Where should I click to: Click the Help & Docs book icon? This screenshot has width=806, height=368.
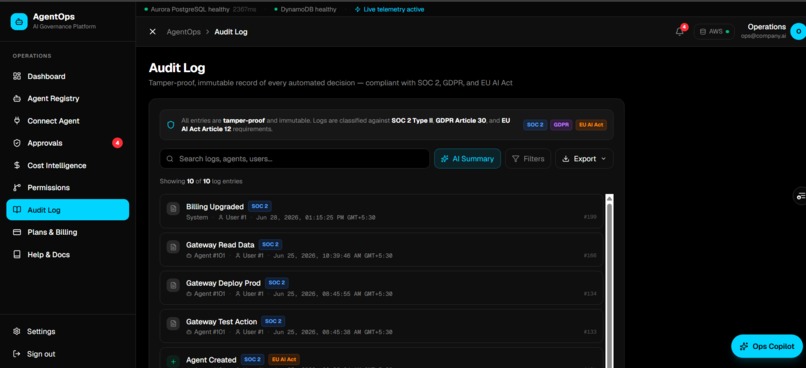[x=17, y=254]
